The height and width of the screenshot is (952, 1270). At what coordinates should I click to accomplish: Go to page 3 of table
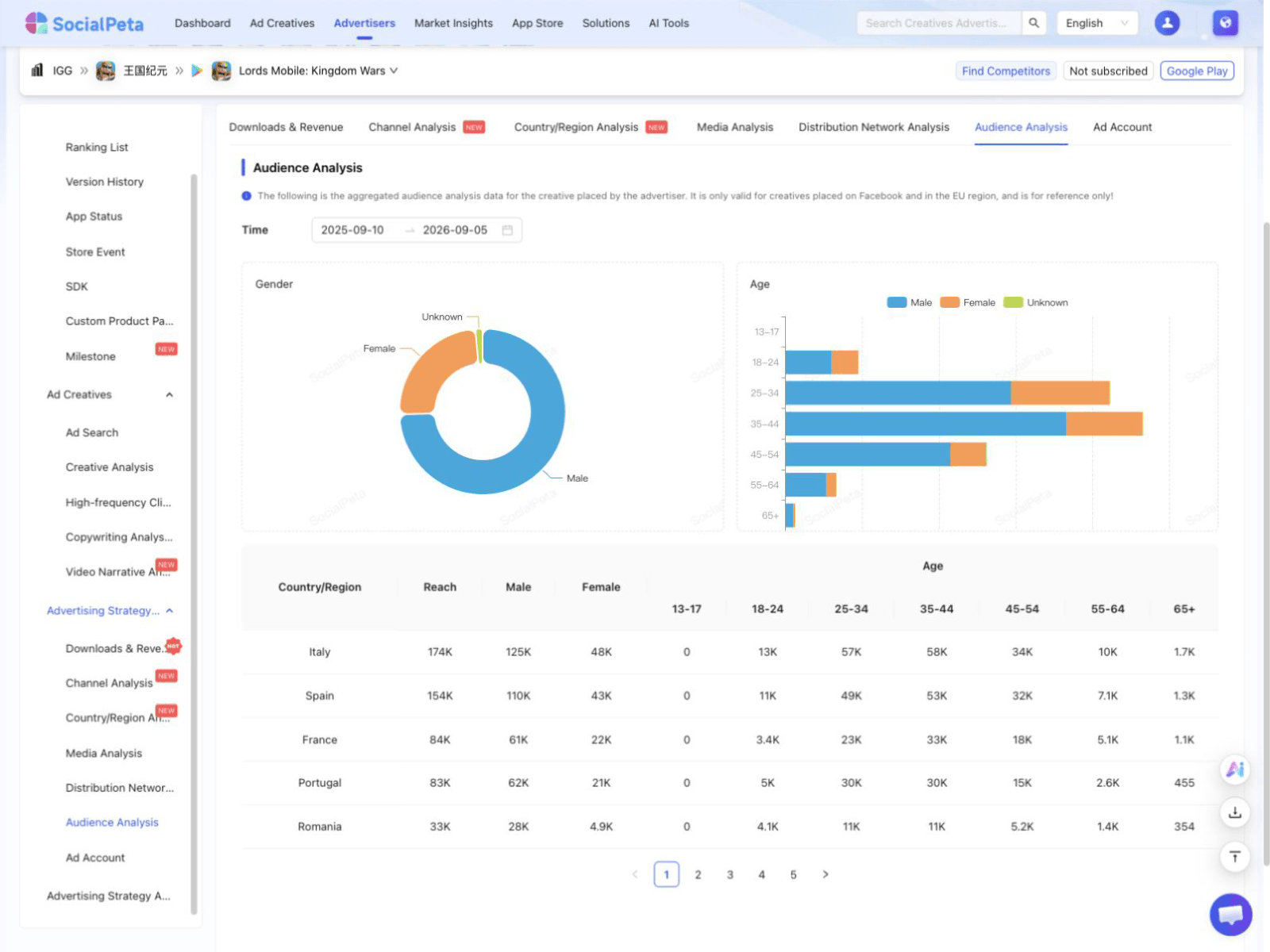point(729,874)
